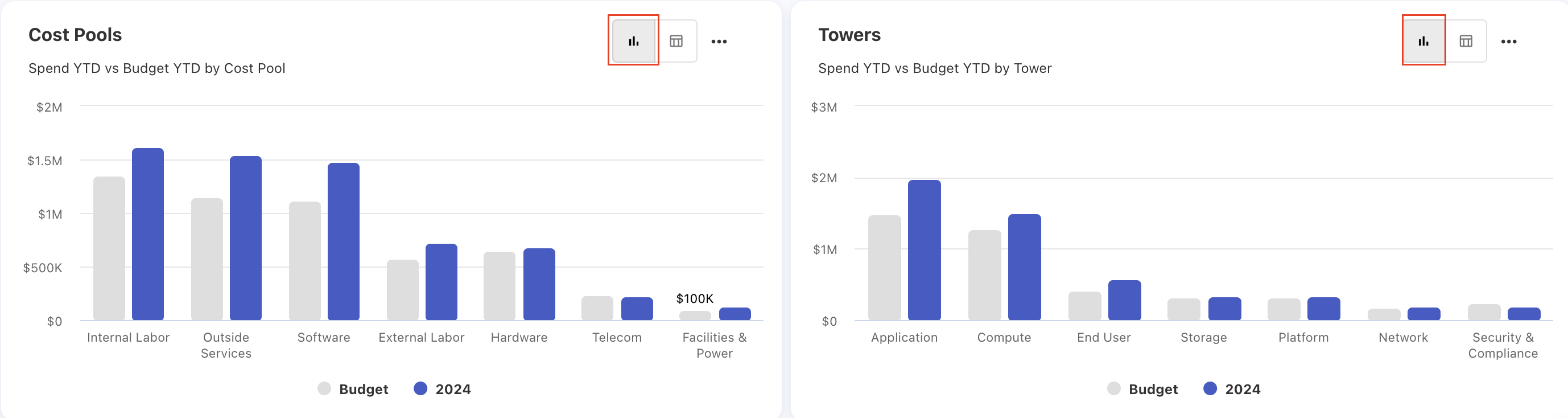1568x418 pixels.
Task: Click the Outside Services budget bar
Action: (x=207, y=259)
